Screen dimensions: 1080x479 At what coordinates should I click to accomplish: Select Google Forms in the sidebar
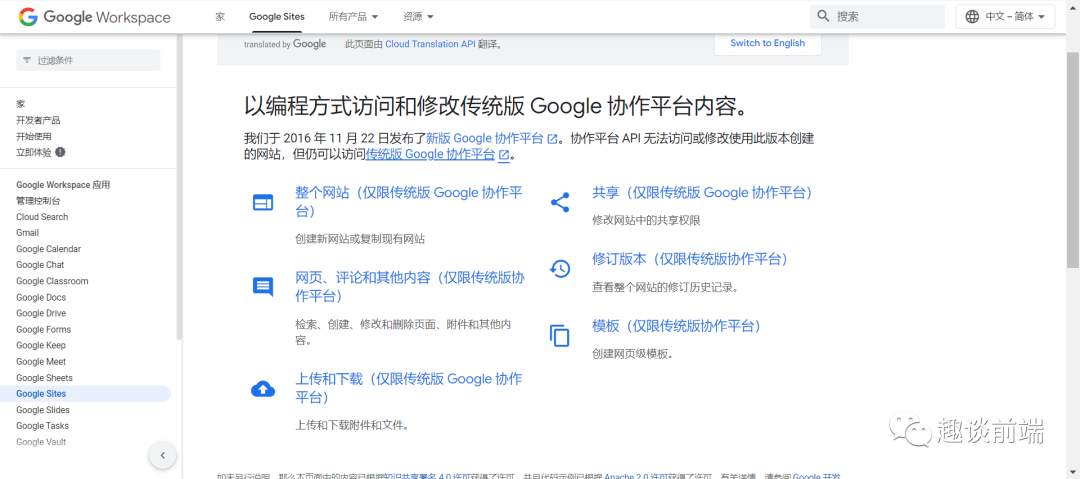(43, 329)
